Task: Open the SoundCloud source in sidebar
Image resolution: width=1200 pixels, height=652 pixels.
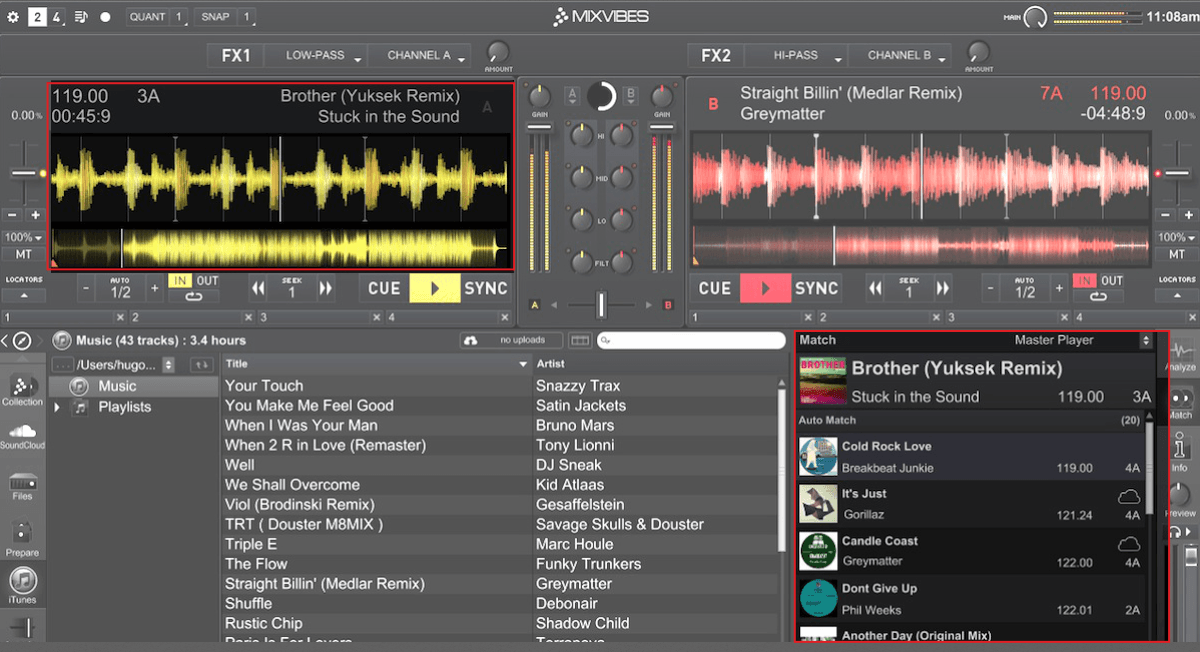Action: 22,435
